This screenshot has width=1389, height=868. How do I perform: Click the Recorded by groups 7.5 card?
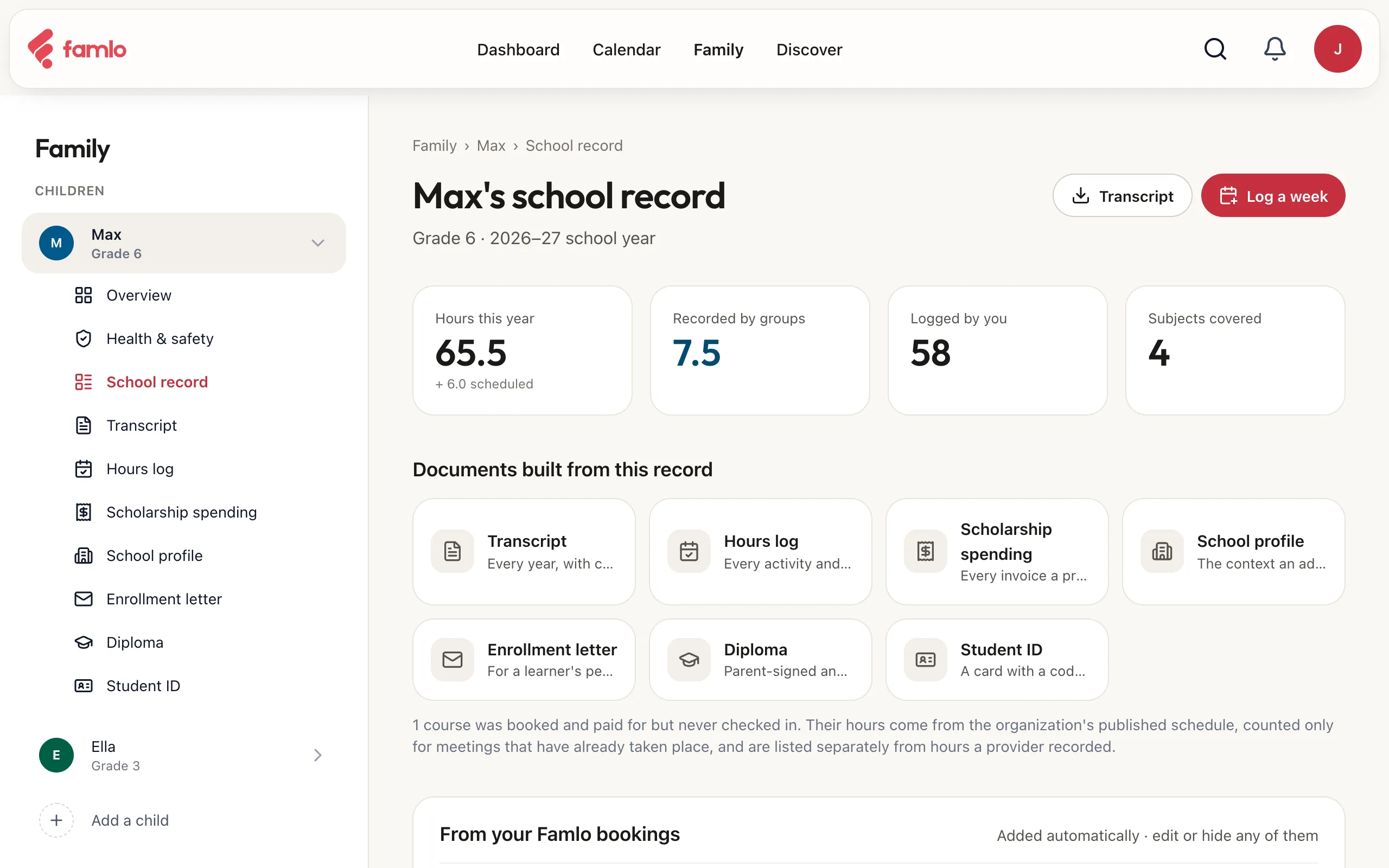point(760,350)
